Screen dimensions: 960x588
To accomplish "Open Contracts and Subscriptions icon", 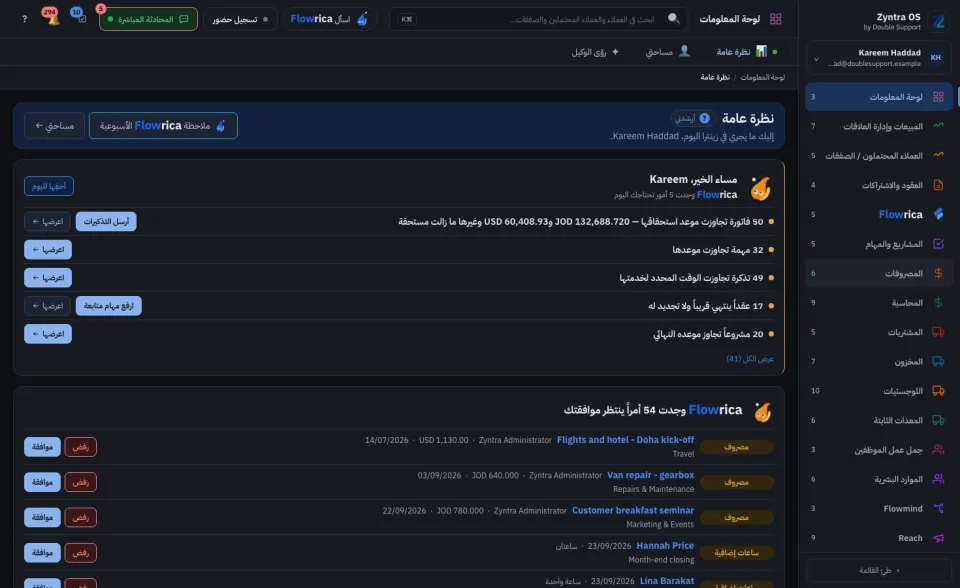I will (x=938, y=184).
